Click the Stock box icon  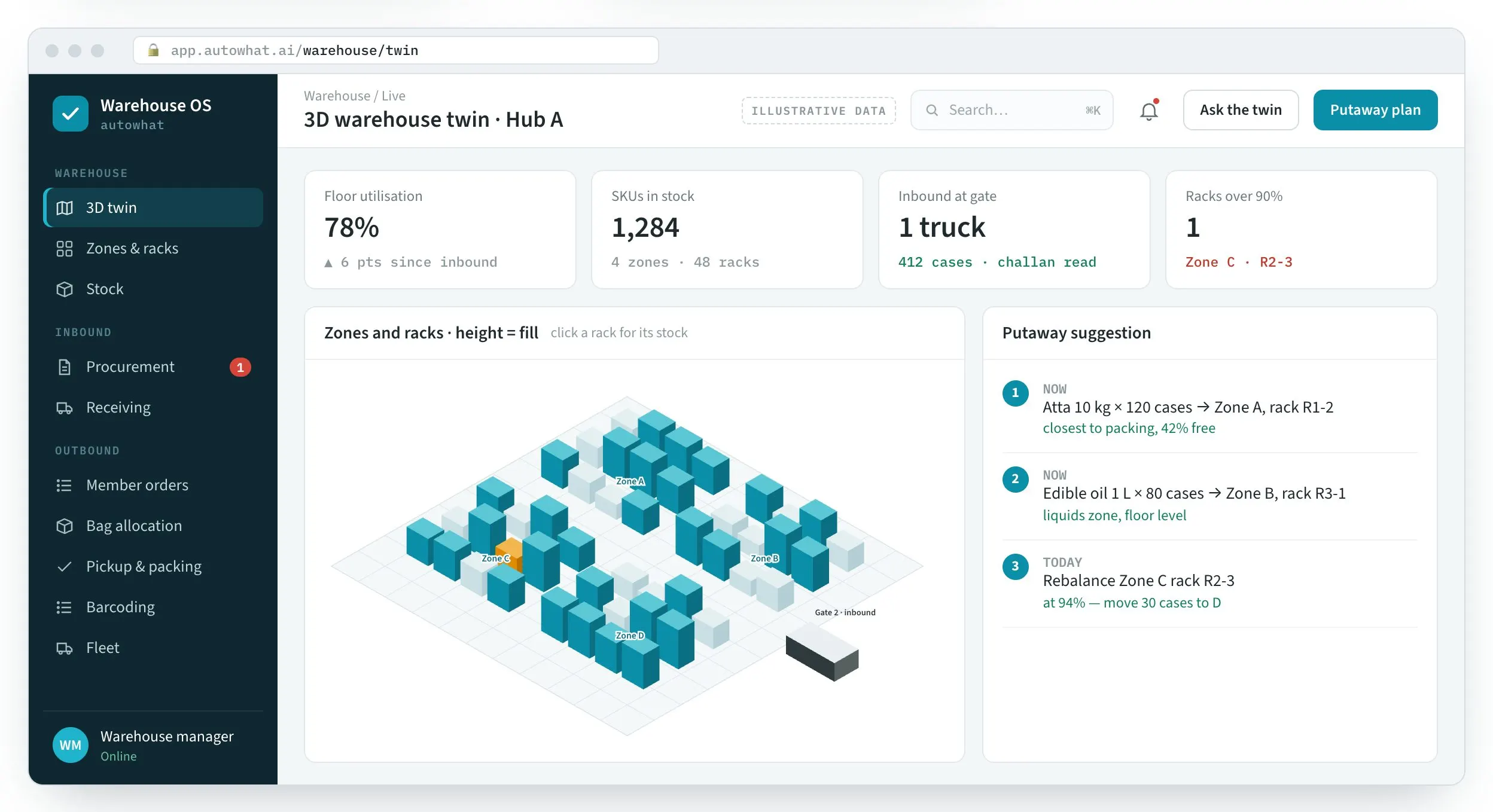coord(65,289)
